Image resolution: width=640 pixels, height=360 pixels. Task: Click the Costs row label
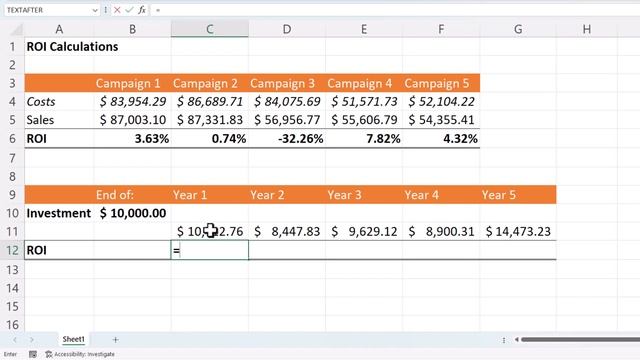59,102
